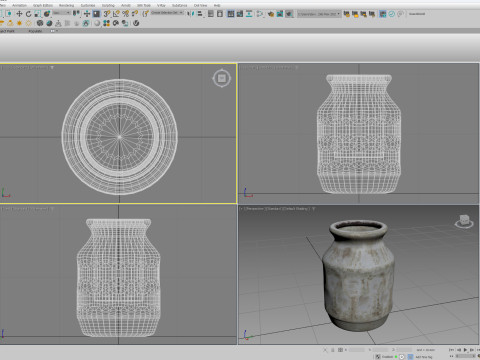Open the reference coordinate system dropdown
480x360 pixels.
(62, 13)
